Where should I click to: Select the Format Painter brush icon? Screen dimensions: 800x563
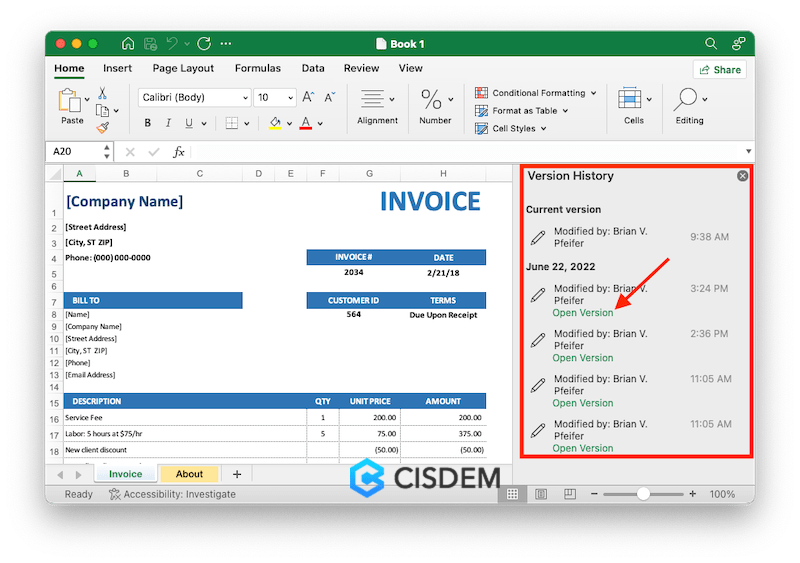[x=102, y=127]
